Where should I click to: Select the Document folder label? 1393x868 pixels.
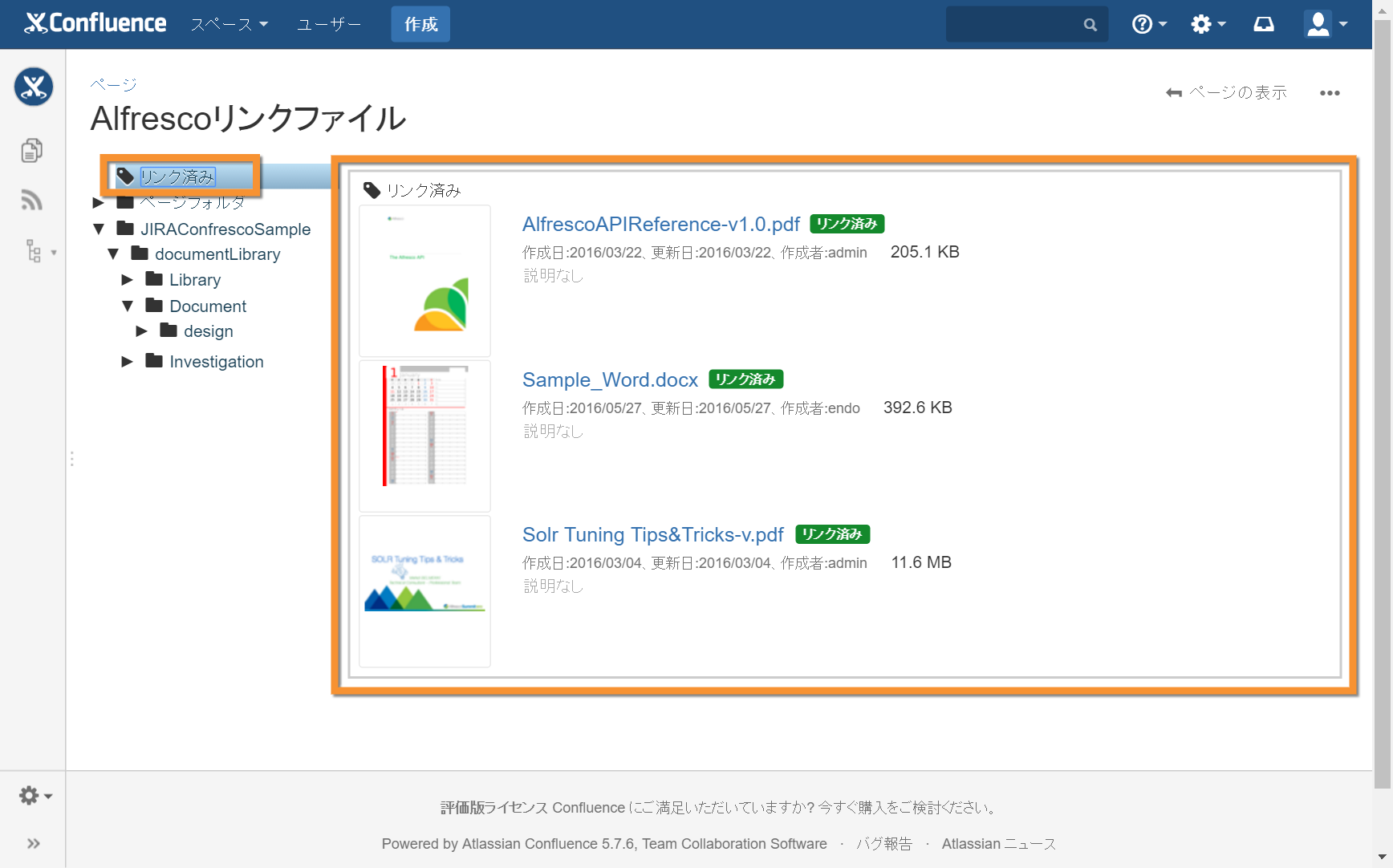click(x=208, y=306)
